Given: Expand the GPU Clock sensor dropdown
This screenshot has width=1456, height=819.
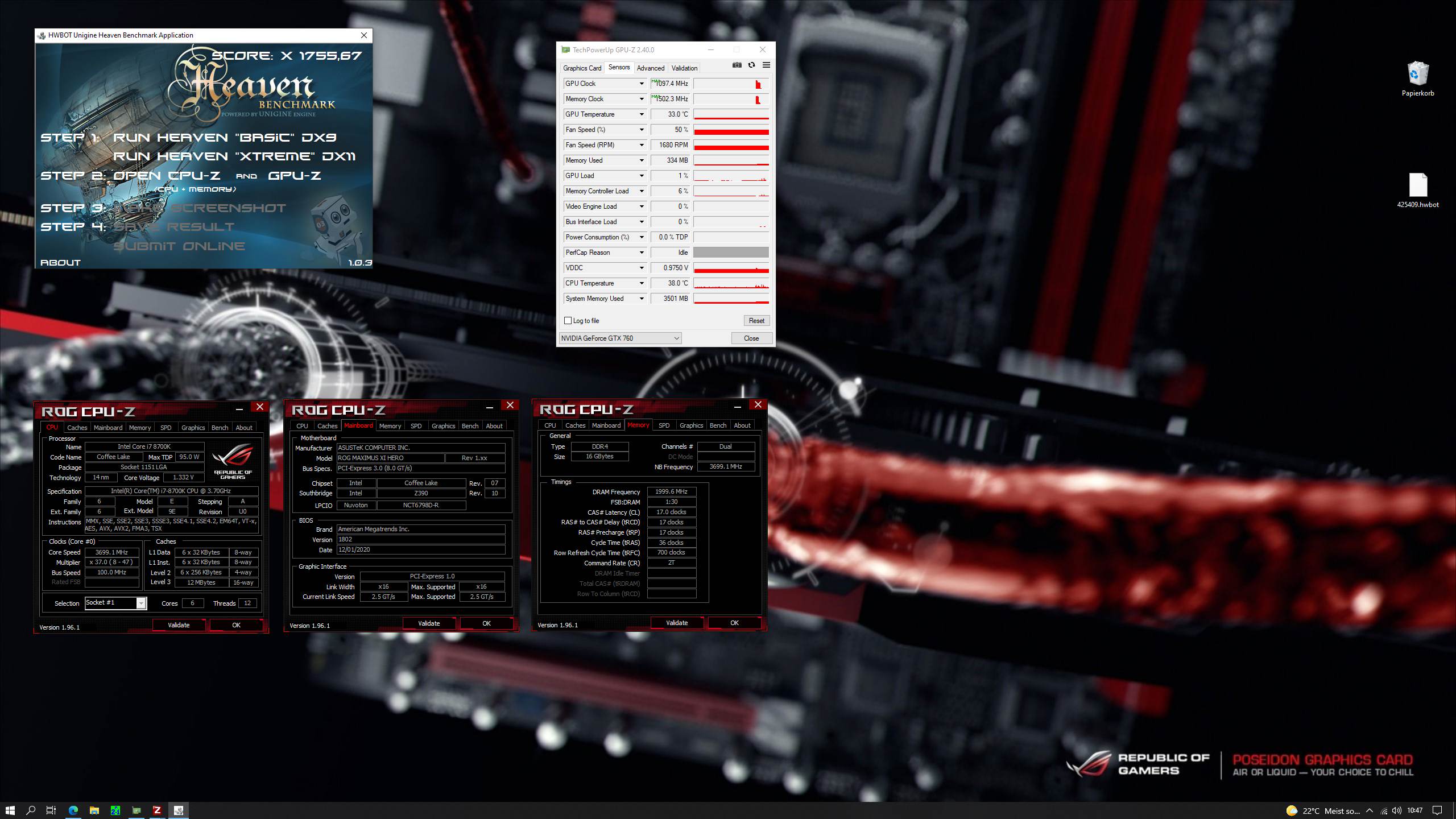Looking at the screenshot, I should point(642,84).
